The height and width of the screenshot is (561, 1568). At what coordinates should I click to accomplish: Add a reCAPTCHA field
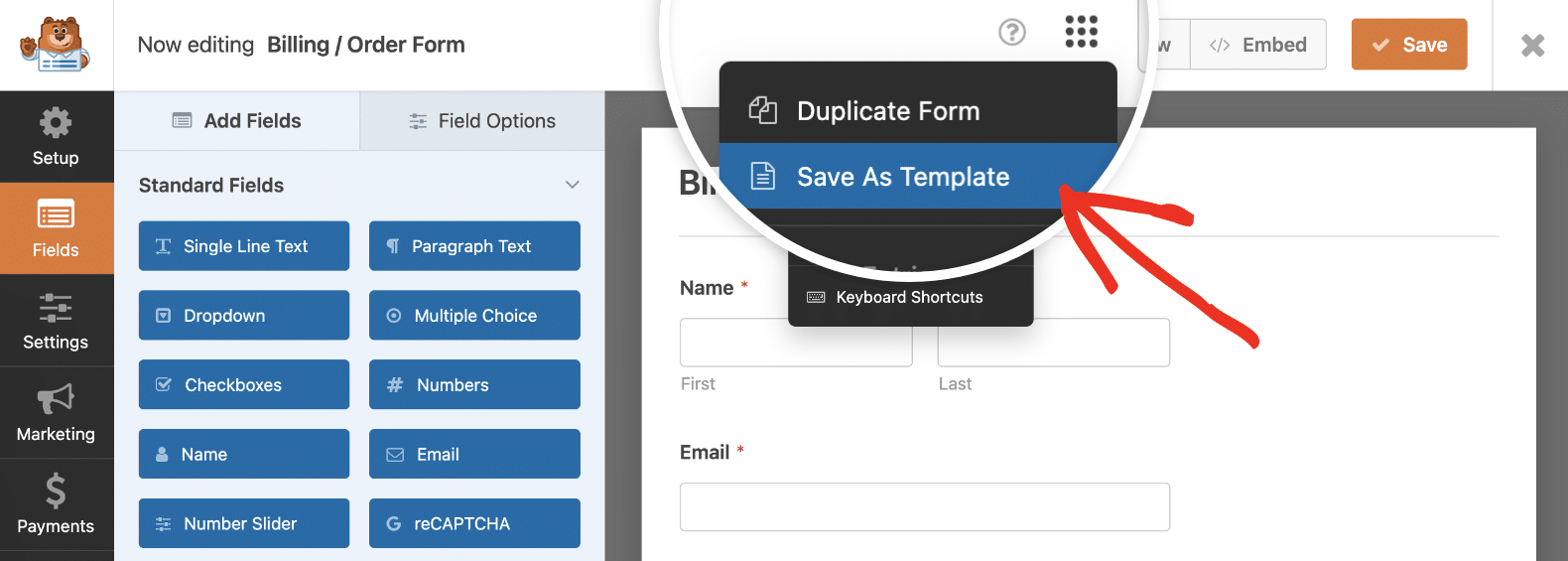coord(474,523)
